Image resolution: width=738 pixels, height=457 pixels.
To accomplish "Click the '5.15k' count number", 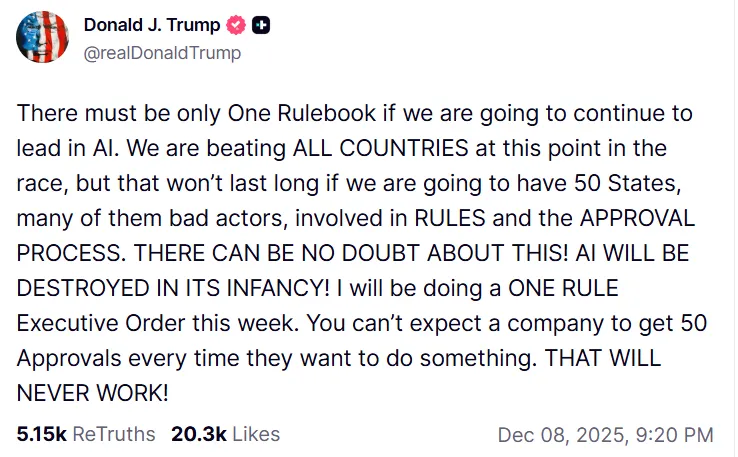I will (x=38, y=434).
